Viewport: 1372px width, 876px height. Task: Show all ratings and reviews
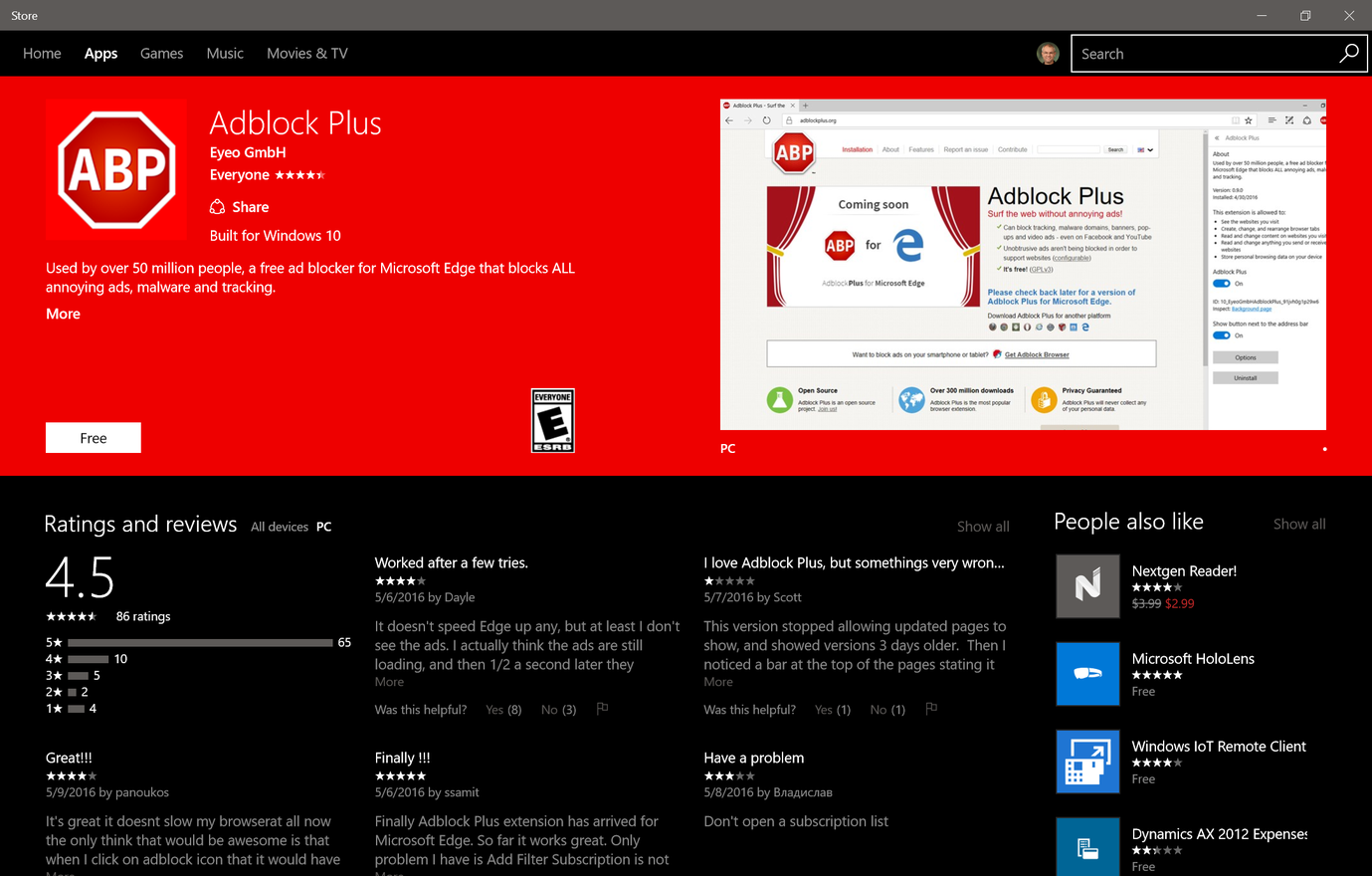click(x=983, y=526)
